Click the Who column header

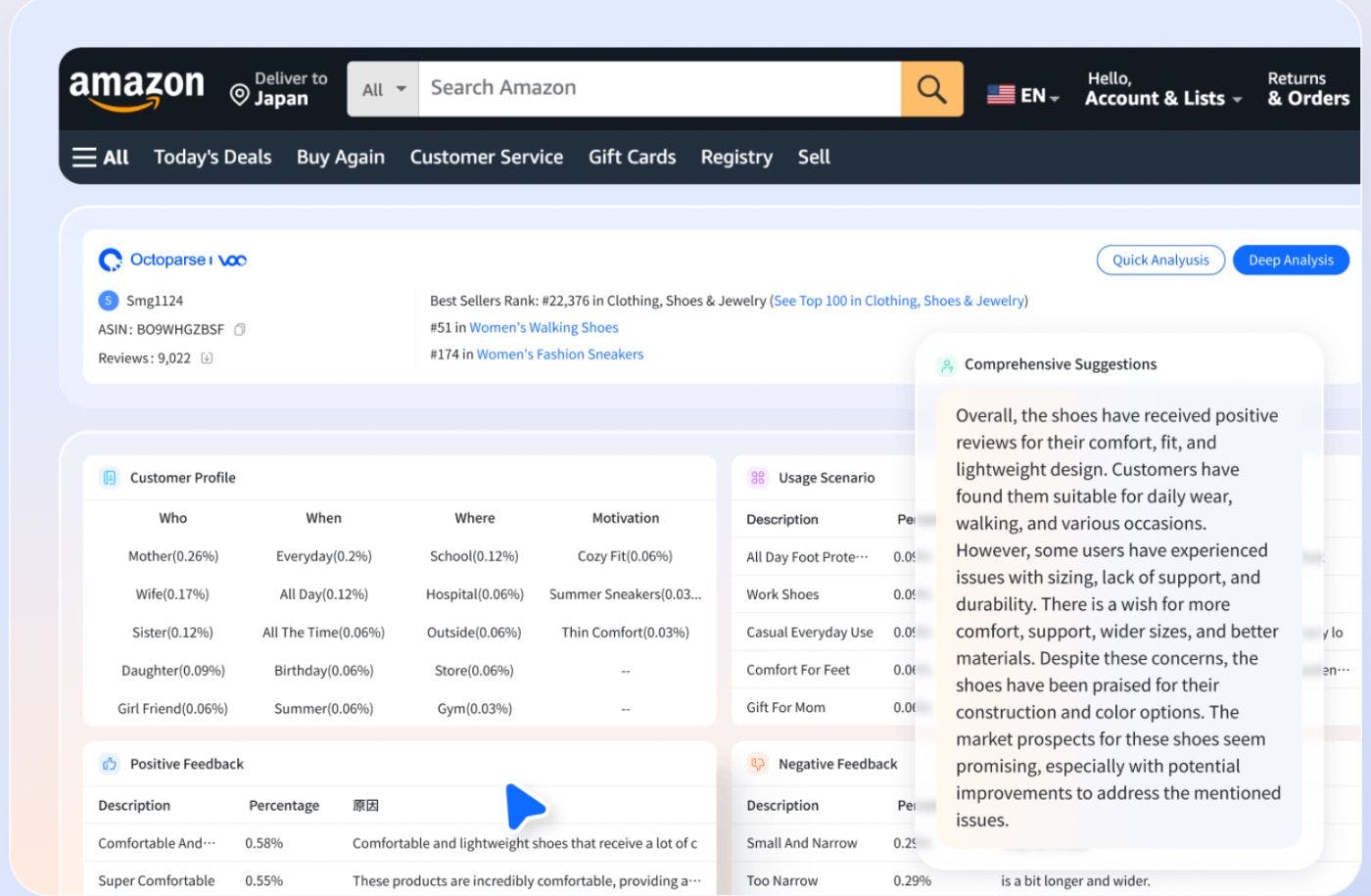[172, 518]
